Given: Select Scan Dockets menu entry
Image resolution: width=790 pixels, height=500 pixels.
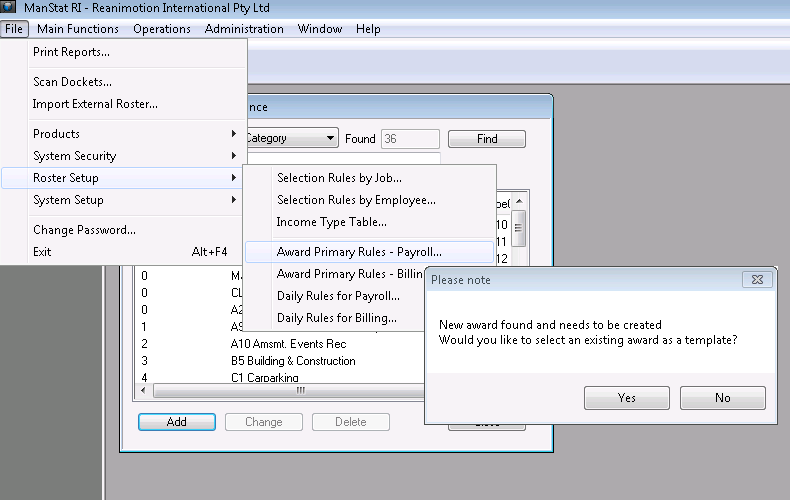Looking at the screenshot, I should (72, 82).
